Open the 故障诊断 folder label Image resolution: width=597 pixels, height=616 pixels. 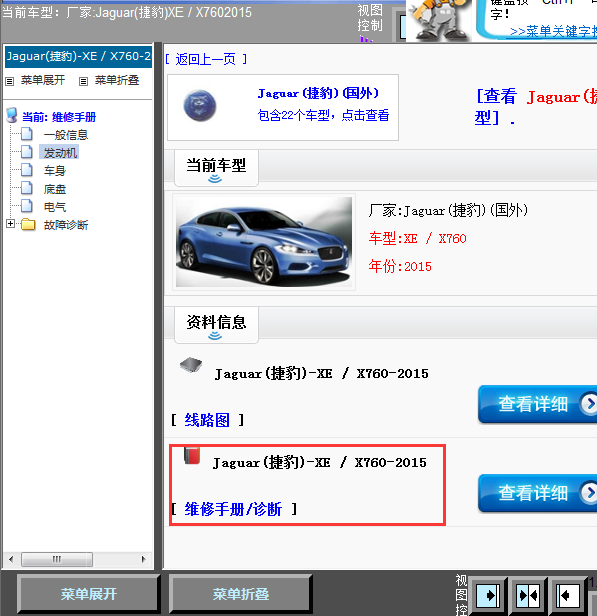[66, 225]
